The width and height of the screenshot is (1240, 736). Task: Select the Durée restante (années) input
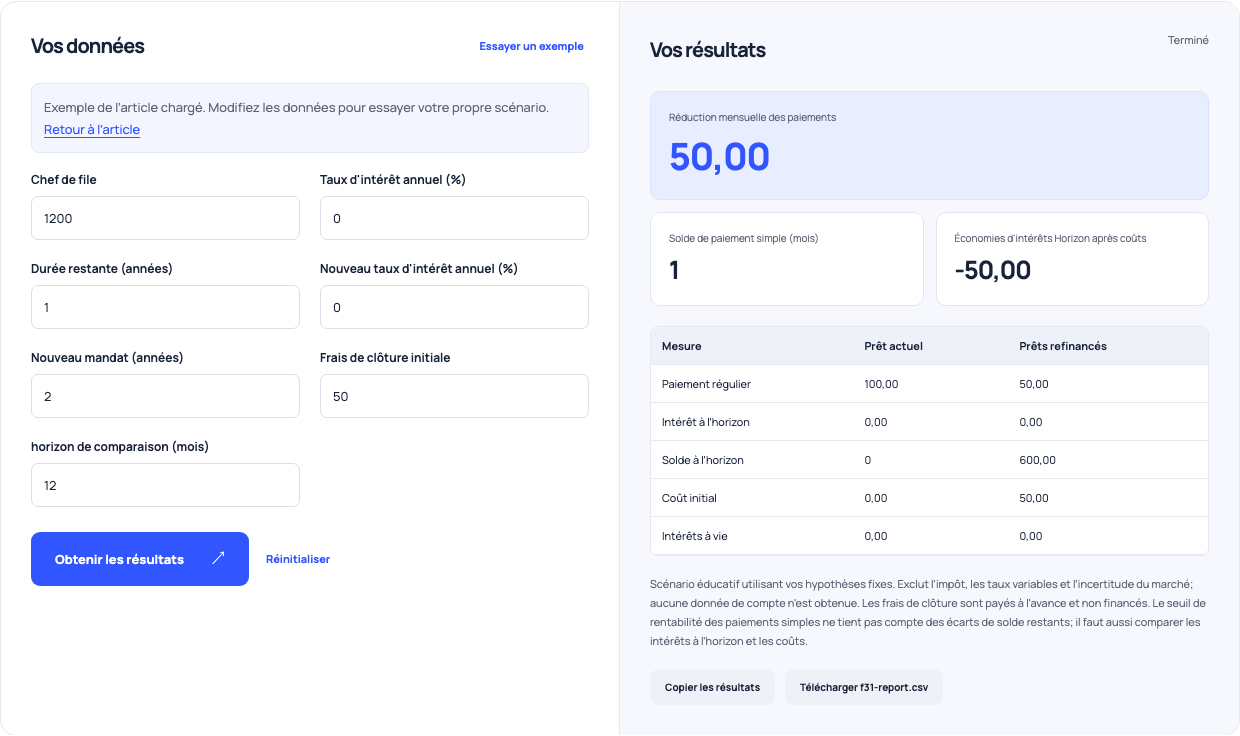click(165, 307)
